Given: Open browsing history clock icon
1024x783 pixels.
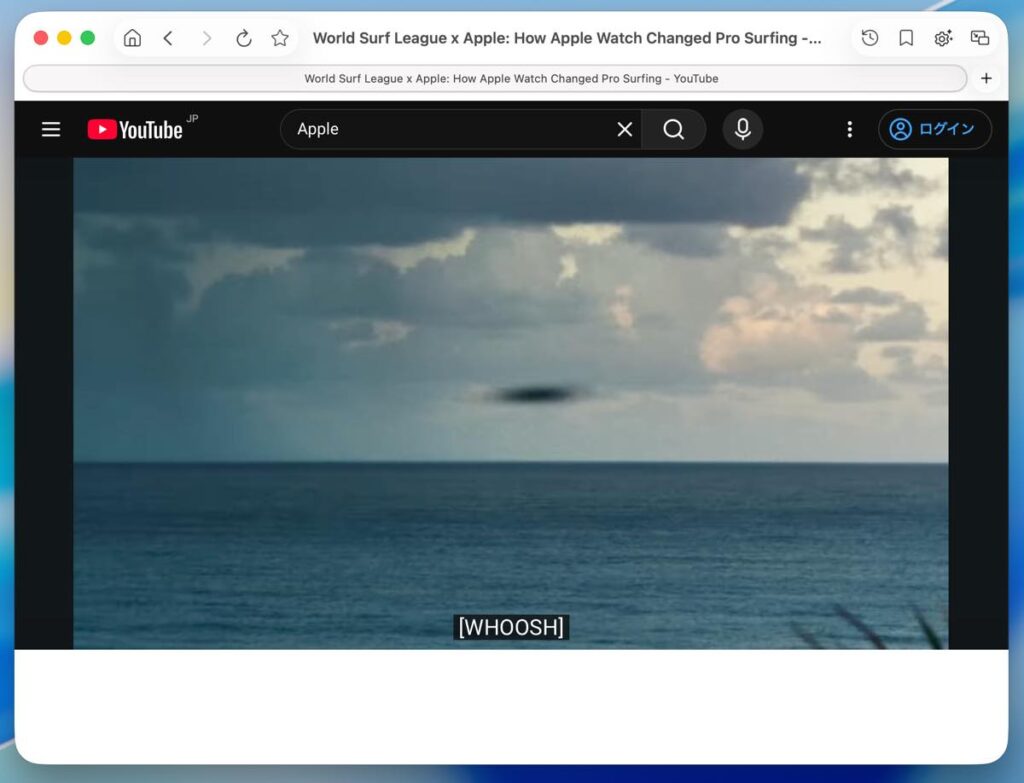Looking at the screenshot, I should (869, 38).
